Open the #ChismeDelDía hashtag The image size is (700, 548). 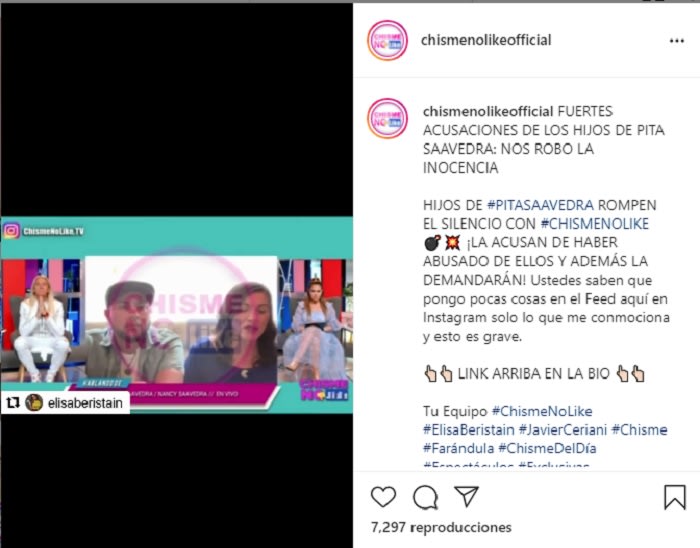click(x=547, y=448)
